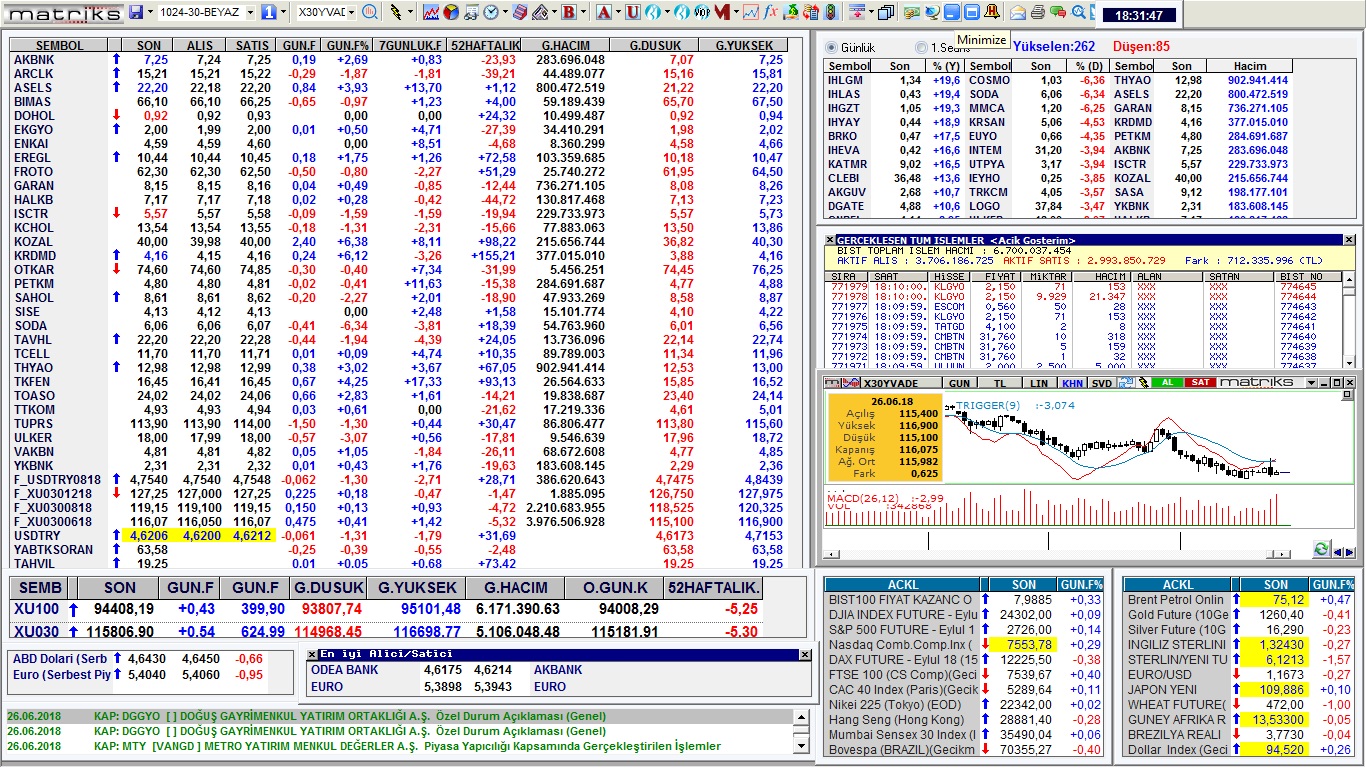
Task: Expand dropdown beside pink filter icon
Action: pos(870,12)
